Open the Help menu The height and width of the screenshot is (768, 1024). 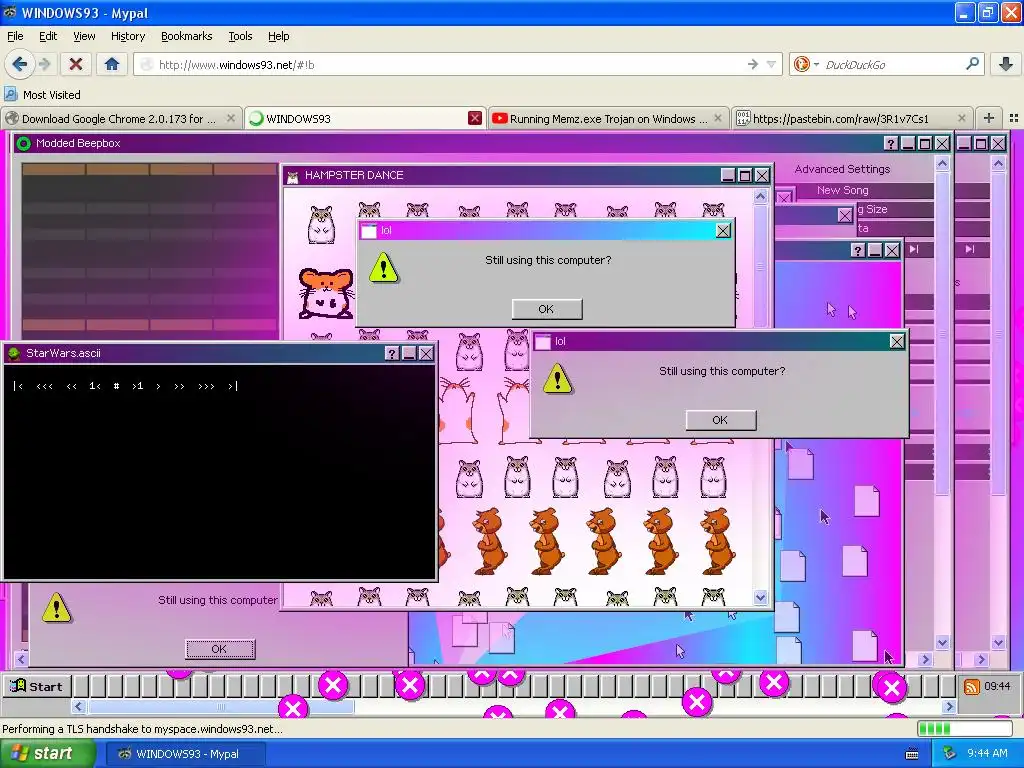pyautogui.click(x=278, y=36)
